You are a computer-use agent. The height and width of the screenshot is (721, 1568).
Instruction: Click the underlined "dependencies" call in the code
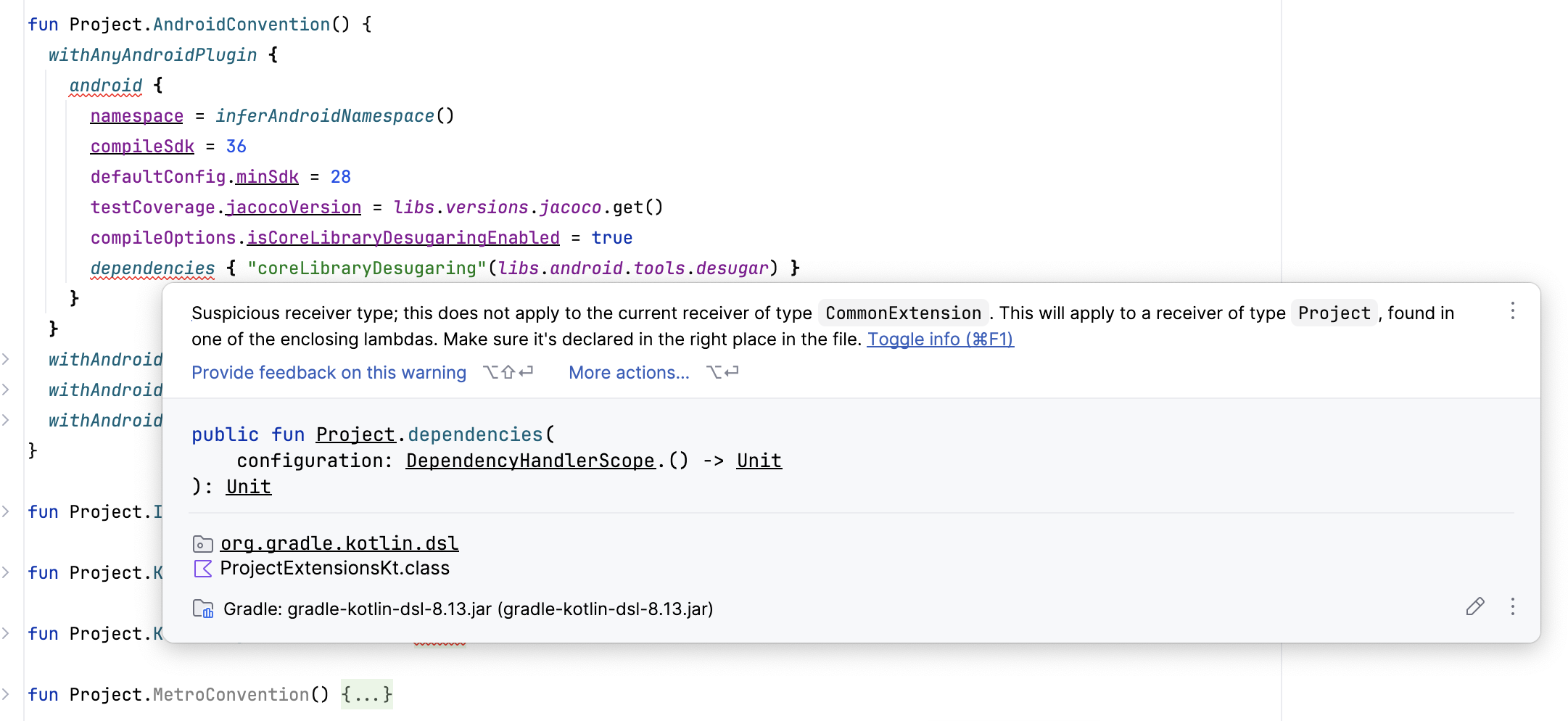tap(152, 268)
